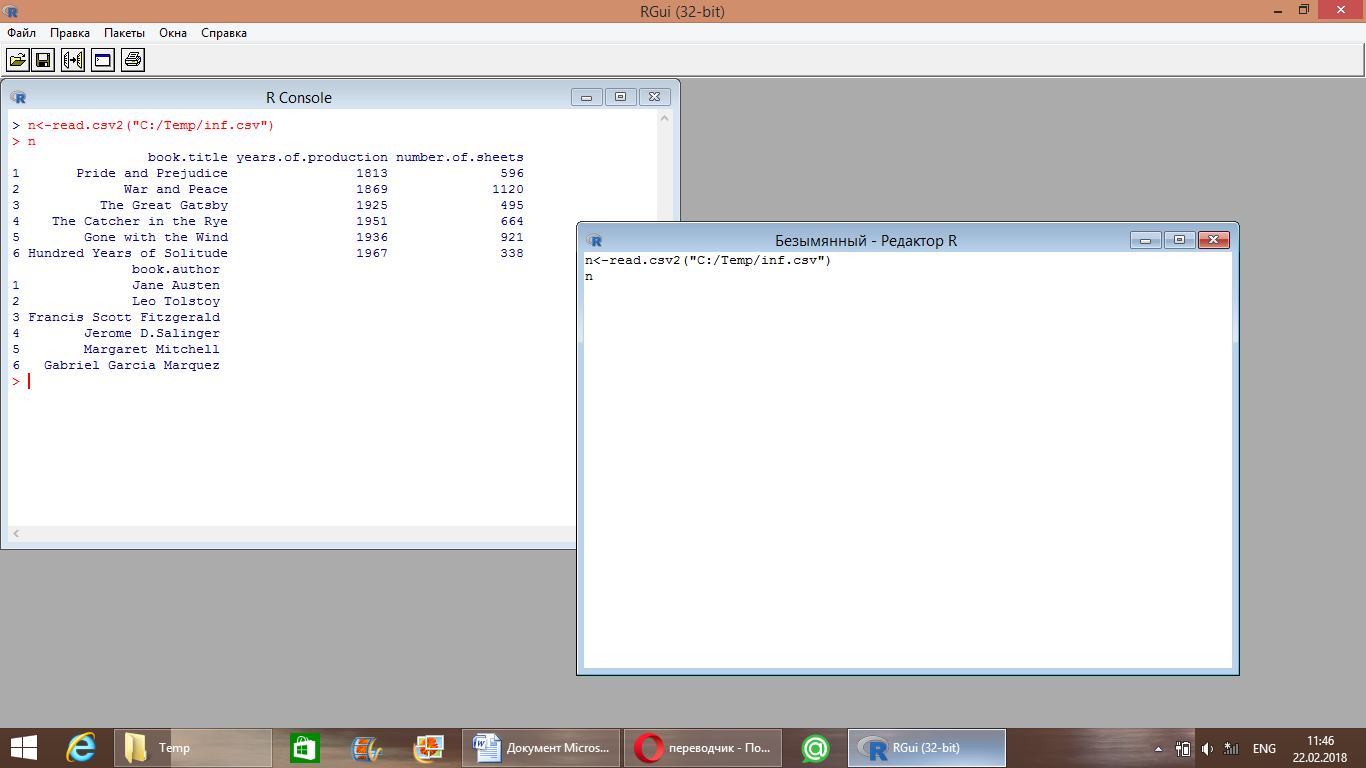This screenshot has height=768, width=1366.
Task: Click the Print printer icon
Action: tap(133, 60)
